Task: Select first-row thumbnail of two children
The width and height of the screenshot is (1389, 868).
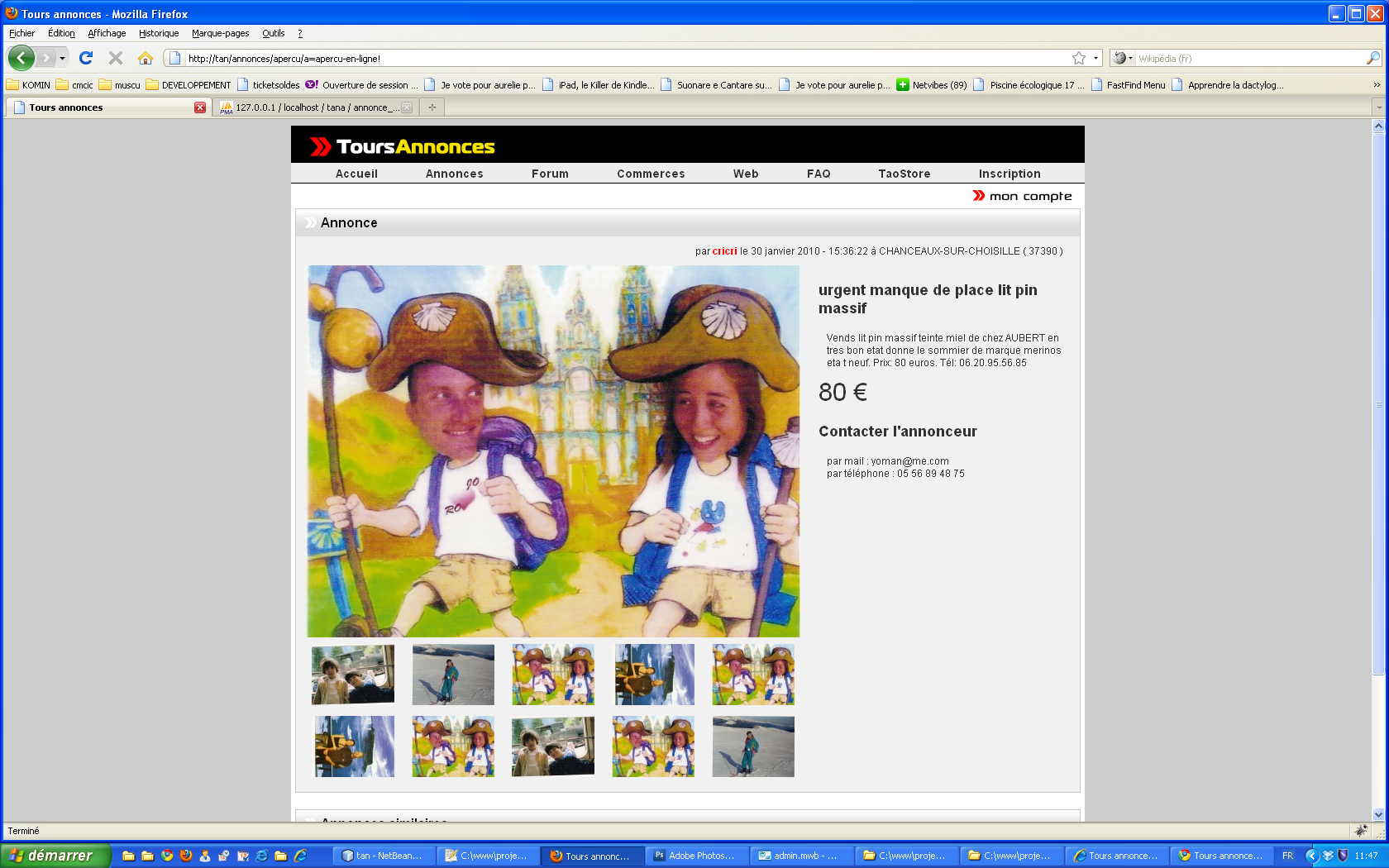Action: point(353,675)
